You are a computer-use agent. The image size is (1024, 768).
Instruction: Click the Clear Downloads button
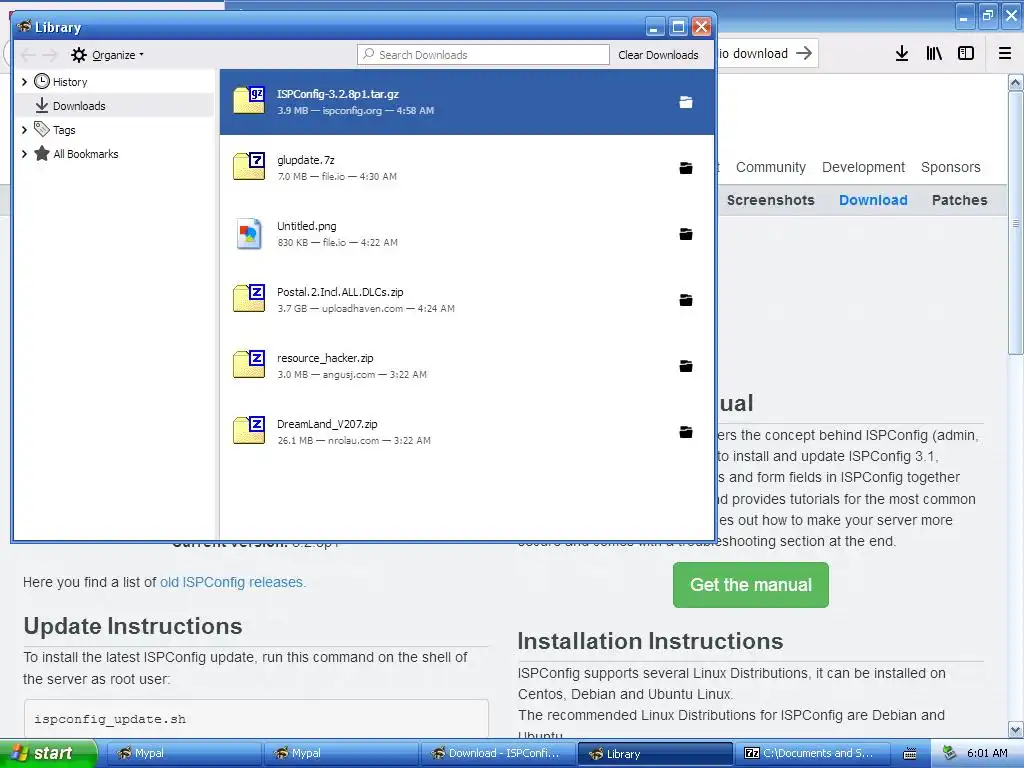click(658, 55)
